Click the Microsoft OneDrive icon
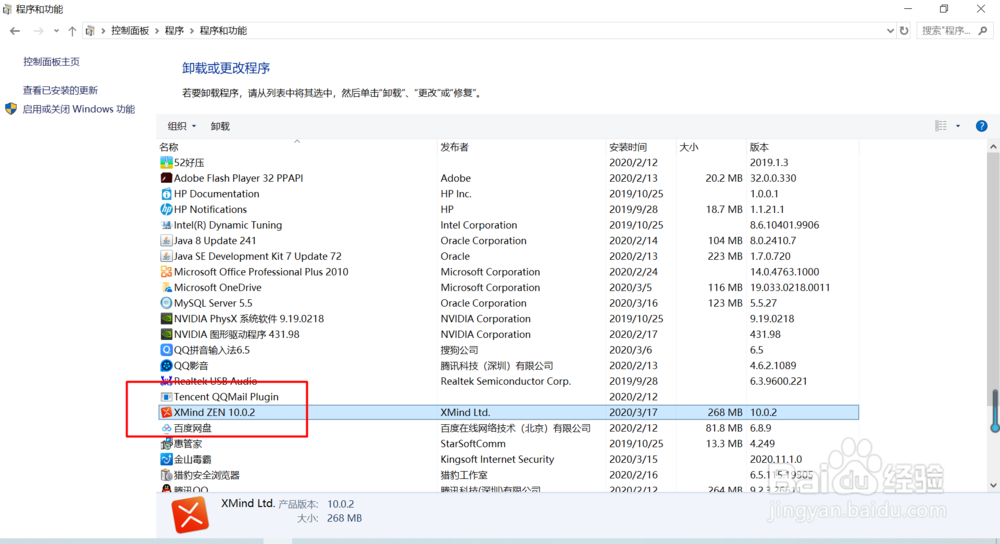The height and width of the screenshot is (544, 1000). point(166,288)
